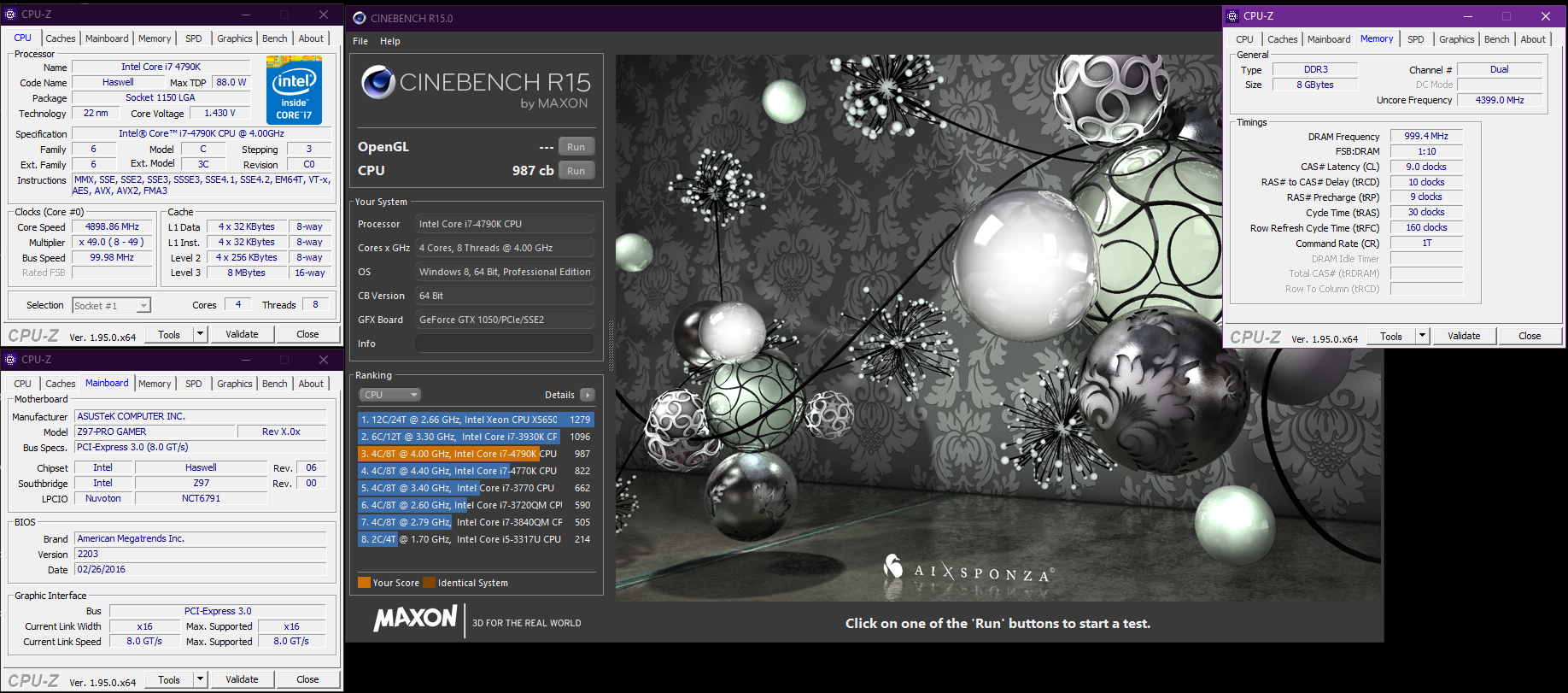Expand the Tools dropdown arrow in the Memory window
1568x693 pixels.
[x=1422, y=336]
